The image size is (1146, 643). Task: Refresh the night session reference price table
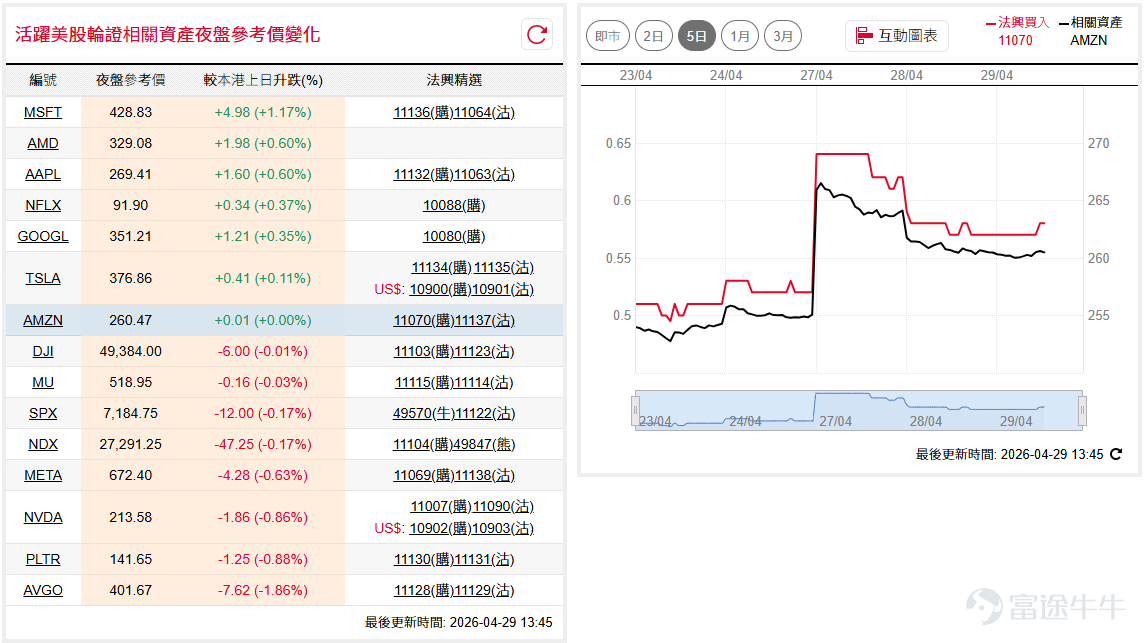coord(537,34)
